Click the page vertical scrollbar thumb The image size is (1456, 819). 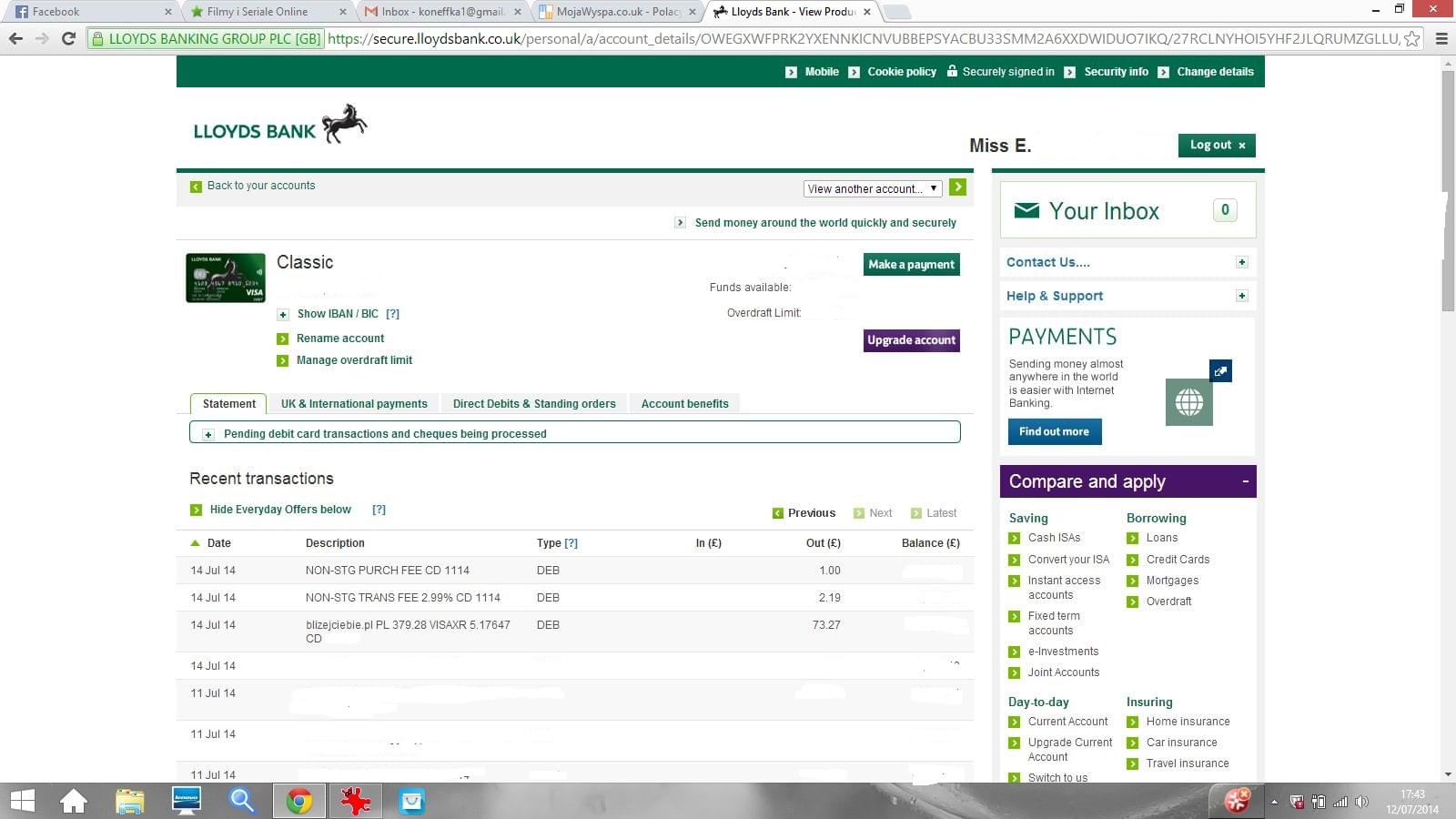[x=1448, y=191]
